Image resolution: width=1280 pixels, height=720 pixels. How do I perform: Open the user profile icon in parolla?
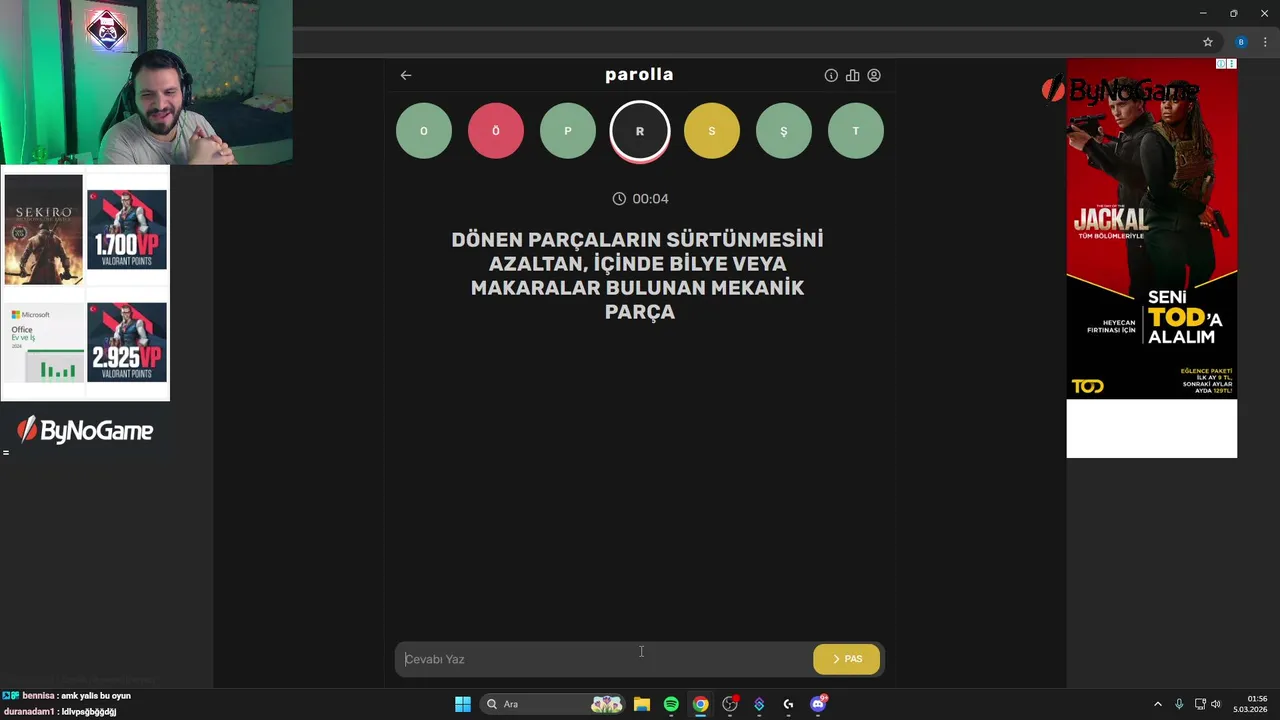(x=874, y=75)
